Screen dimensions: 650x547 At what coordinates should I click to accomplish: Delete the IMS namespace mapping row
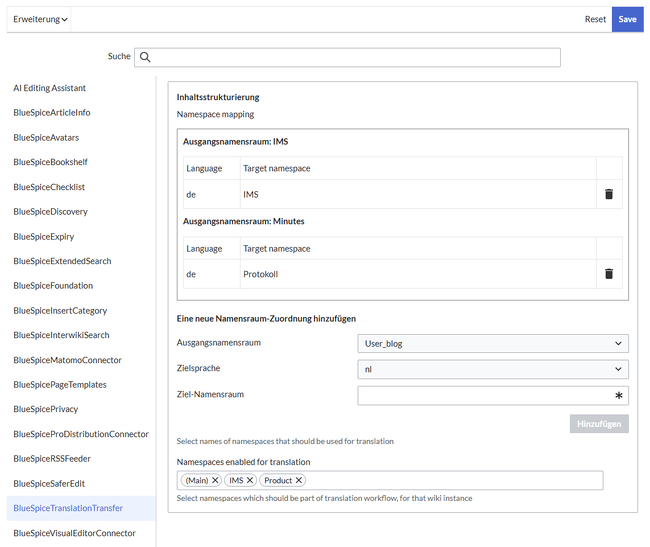[608, 194]
